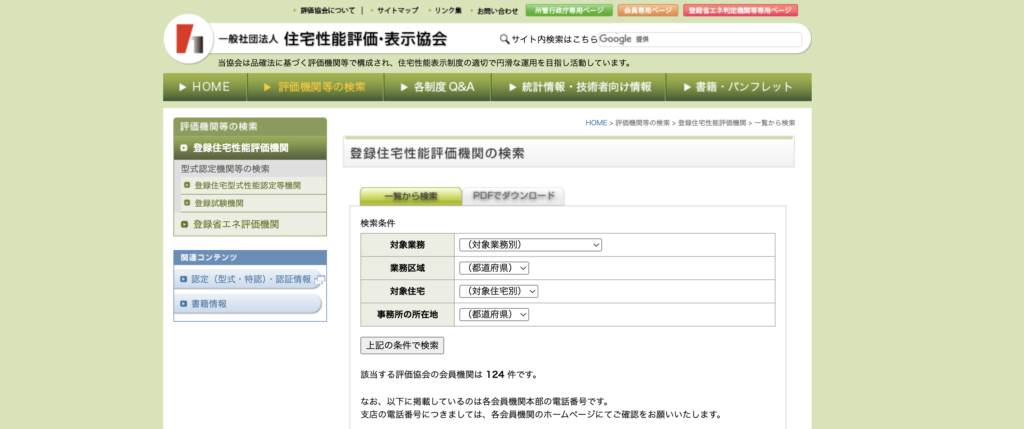
Task: Click the site search magnifier icon
Action: pyautogui.click(x=504, y=39)
